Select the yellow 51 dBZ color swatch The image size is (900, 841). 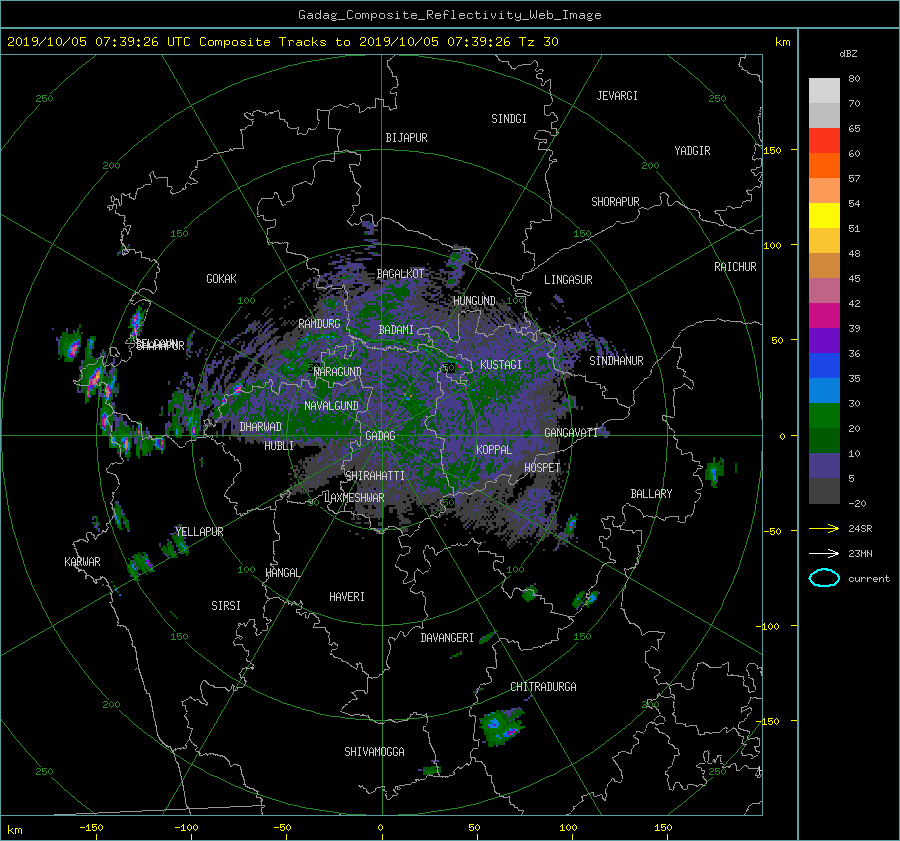pyautogui.click(x=824, y=216)
